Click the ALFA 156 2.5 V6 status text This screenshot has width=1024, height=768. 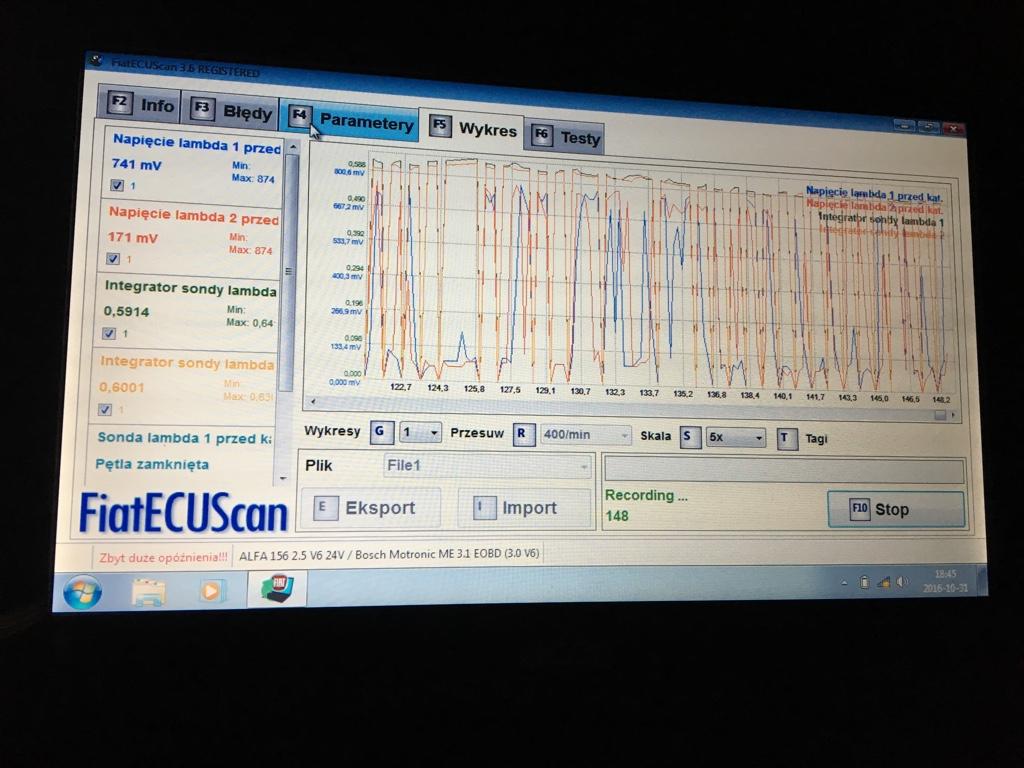(389, 554)
